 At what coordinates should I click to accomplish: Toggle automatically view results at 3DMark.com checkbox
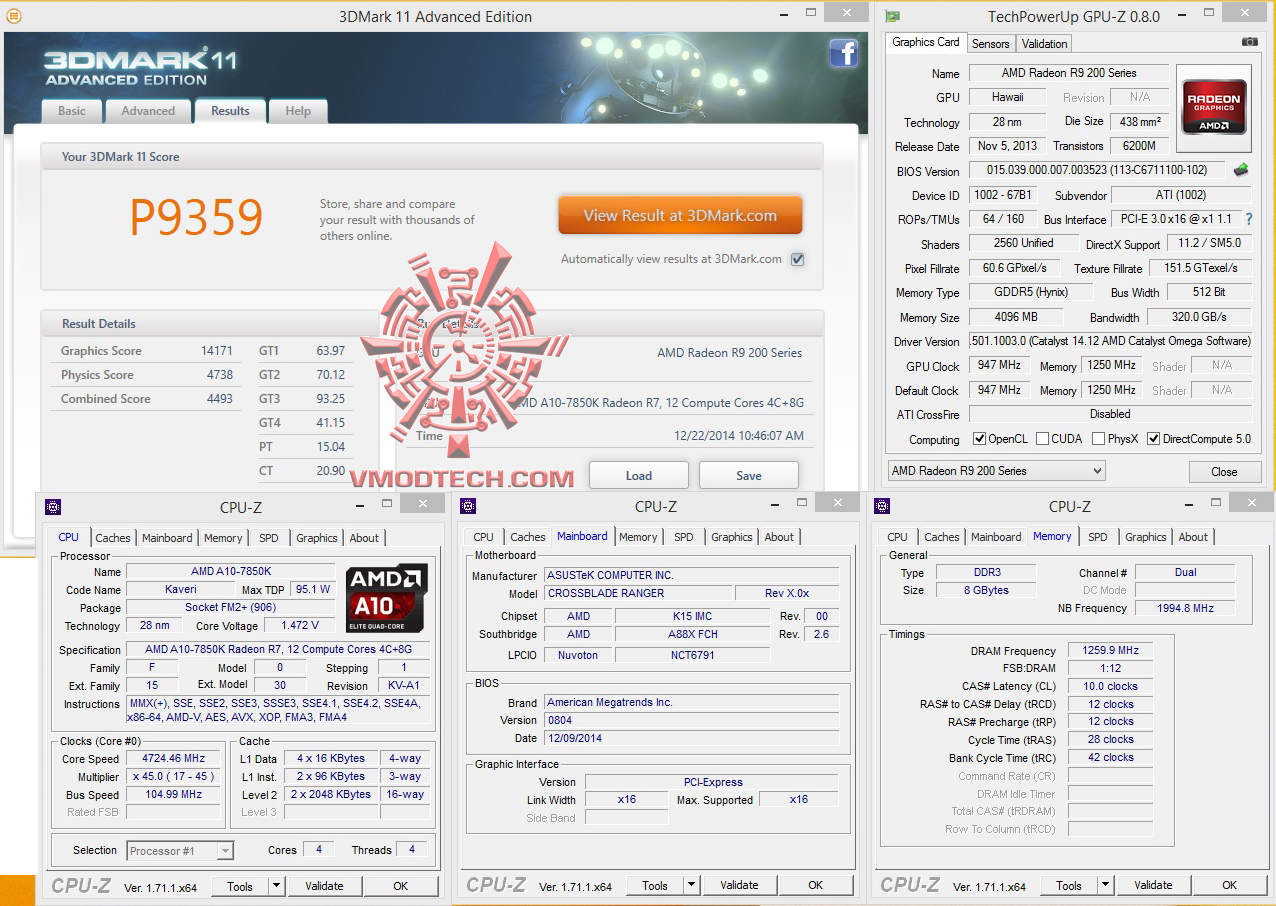pyautogui.click(x=797, y=259)
